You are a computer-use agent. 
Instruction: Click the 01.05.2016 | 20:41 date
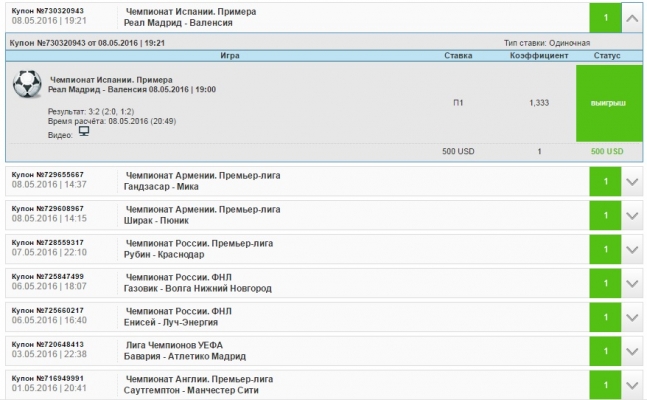(x=49, y=388)
